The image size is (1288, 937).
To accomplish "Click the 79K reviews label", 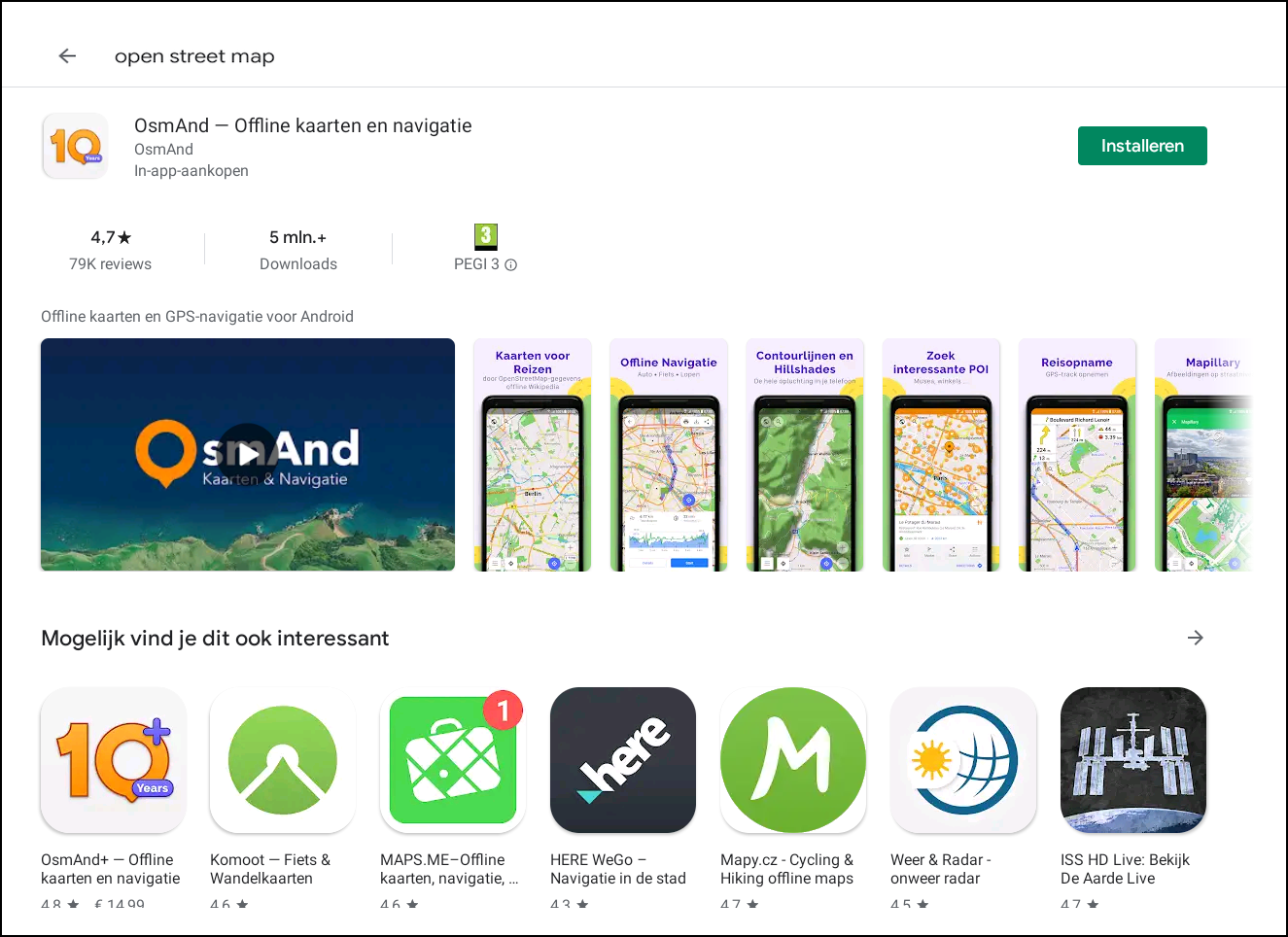I will tap(111, 264).
